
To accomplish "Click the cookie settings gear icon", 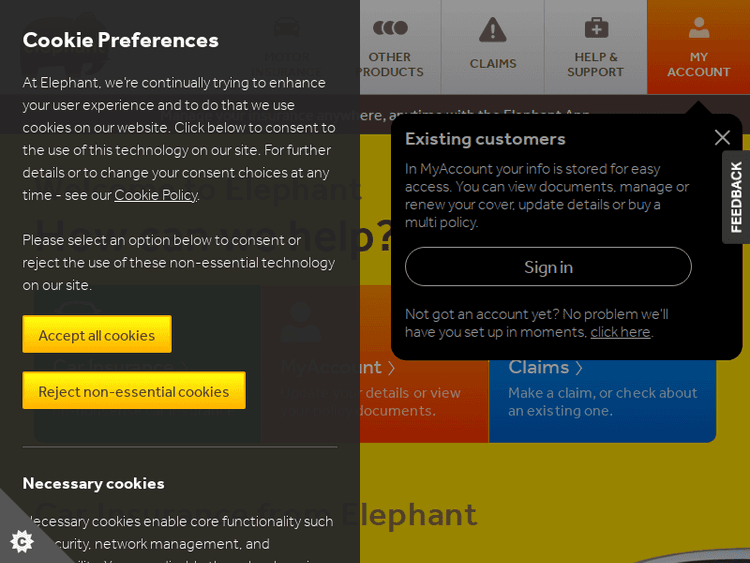I will (x=21, y=541).
